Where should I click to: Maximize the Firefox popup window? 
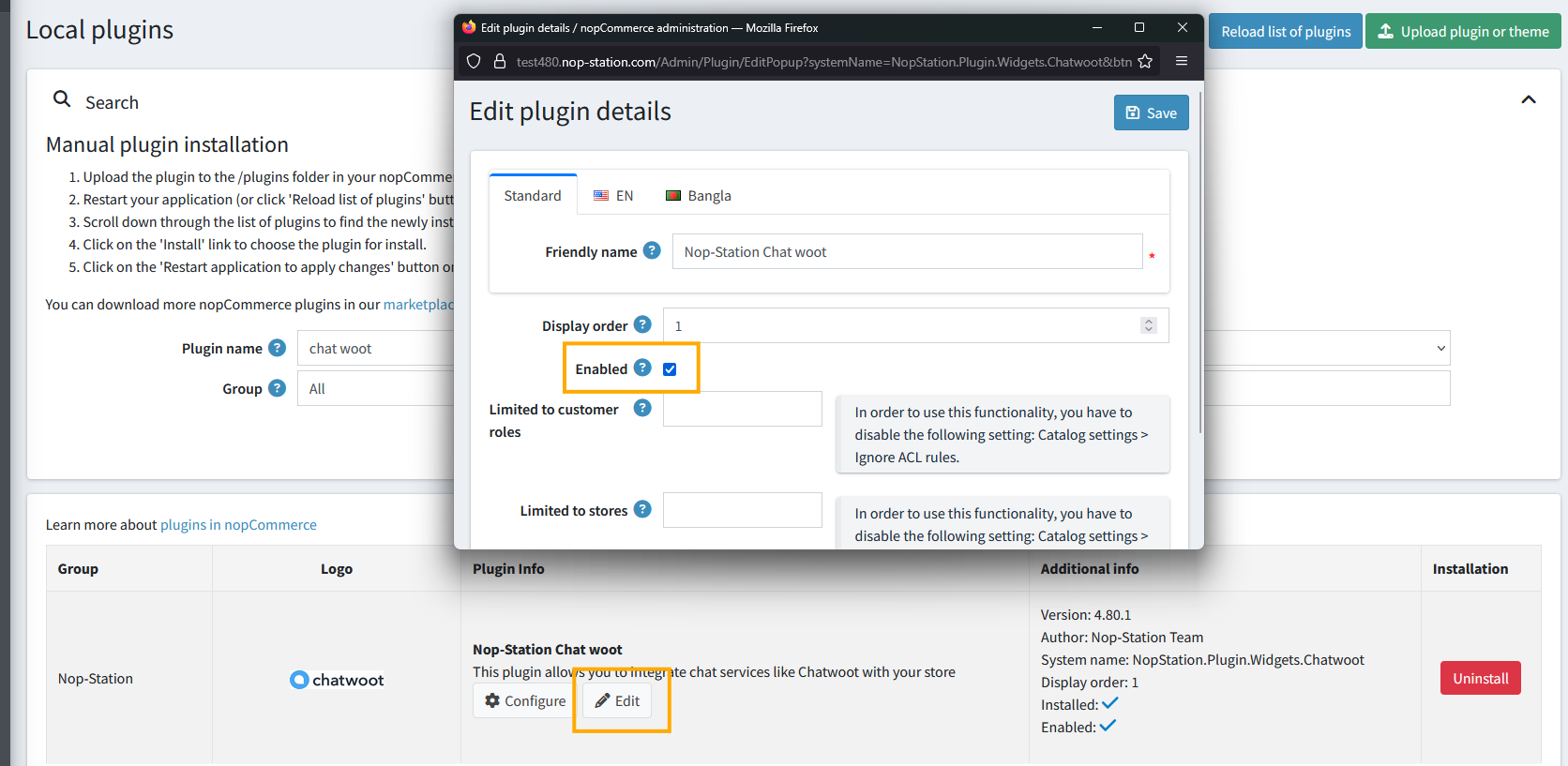(1139, 27)
